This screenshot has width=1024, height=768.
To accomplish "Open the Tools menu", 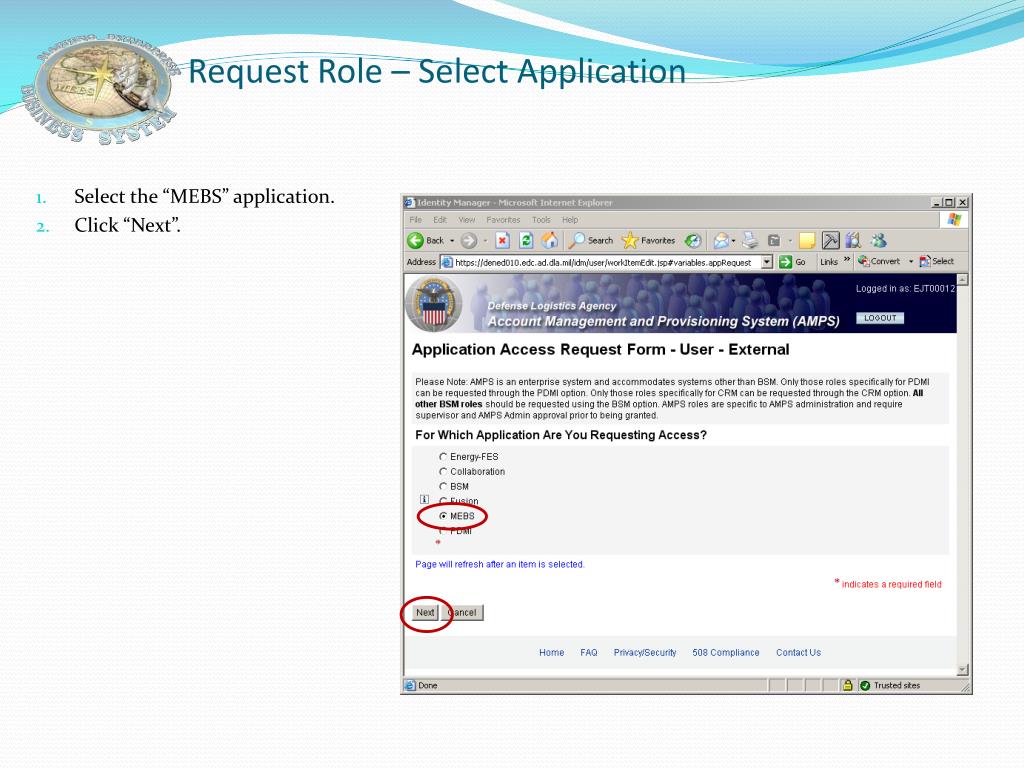I will tap(541, 220).
